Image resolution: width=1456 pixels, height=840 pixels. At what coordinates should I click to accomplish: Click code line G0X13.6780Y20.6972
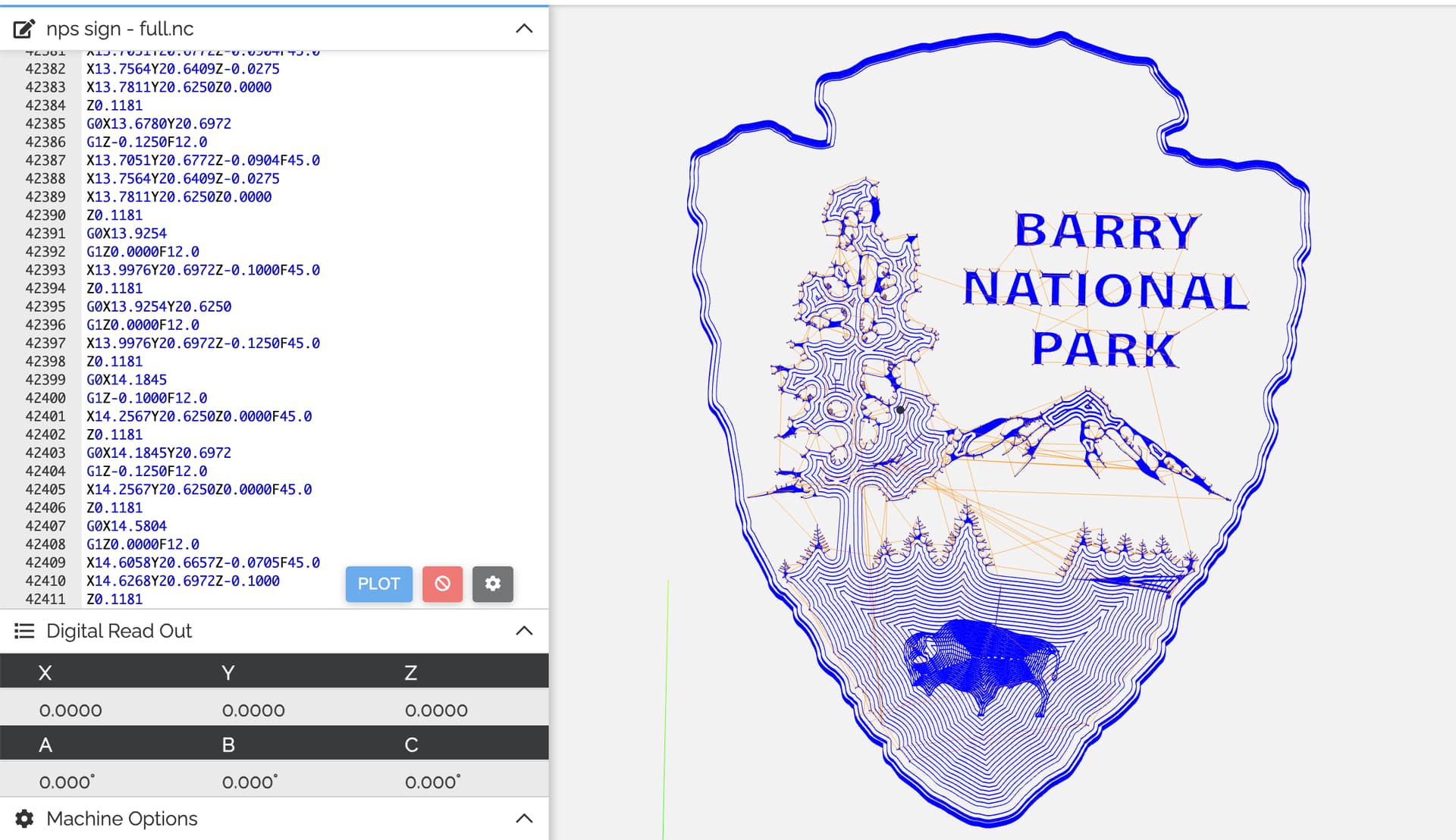(158, 124)
